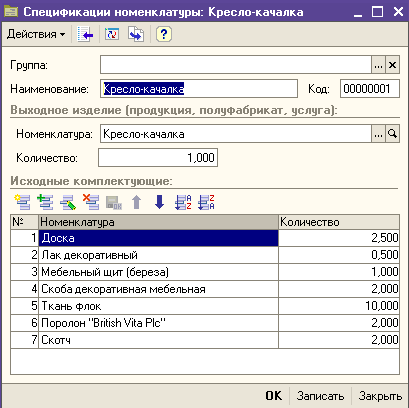409x408 pixels.
Task: Click the Количество field showing 1,000
Action: (x=158, y=158)
